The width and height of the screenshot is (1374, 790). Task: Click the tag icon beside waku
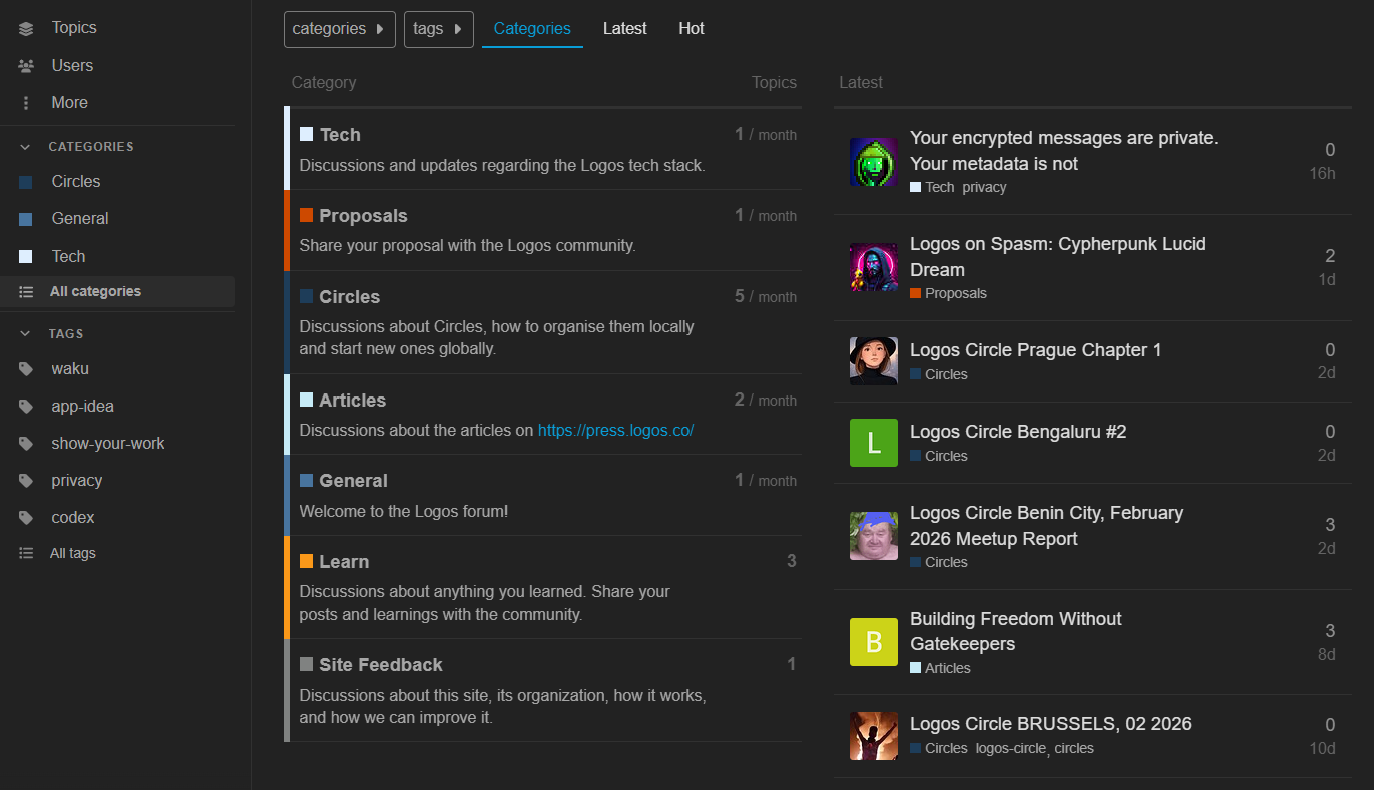[26, 369]
